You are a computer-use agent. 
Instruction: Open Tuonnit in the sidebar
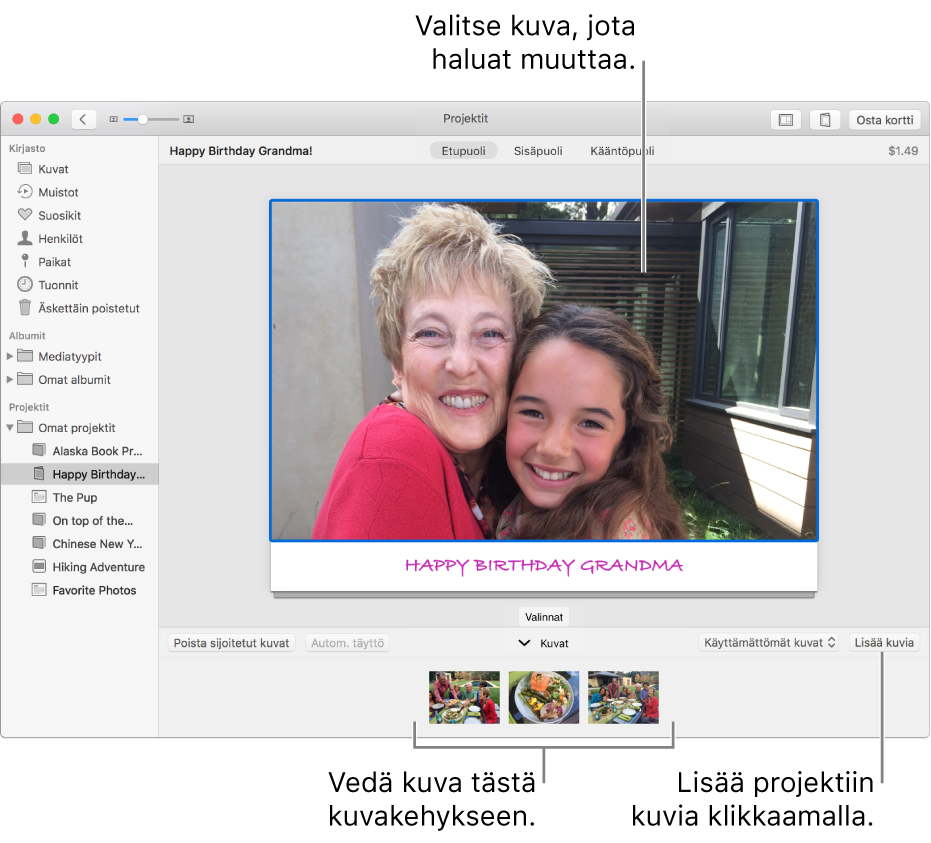click(x=58, y=285)
